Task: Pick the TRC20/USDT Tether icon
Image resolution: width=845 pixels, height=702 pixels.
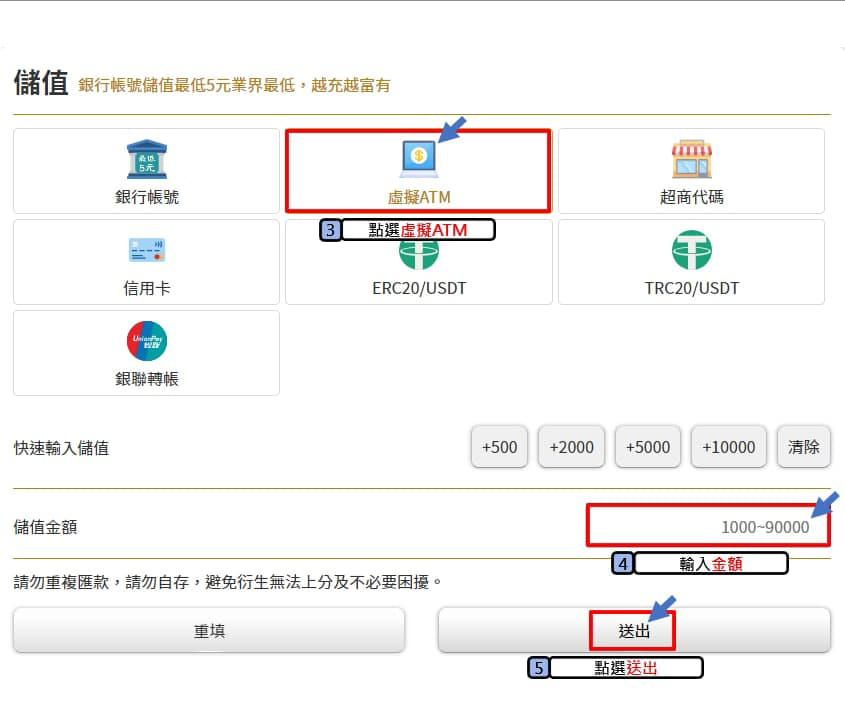Action: click(691, 250)
